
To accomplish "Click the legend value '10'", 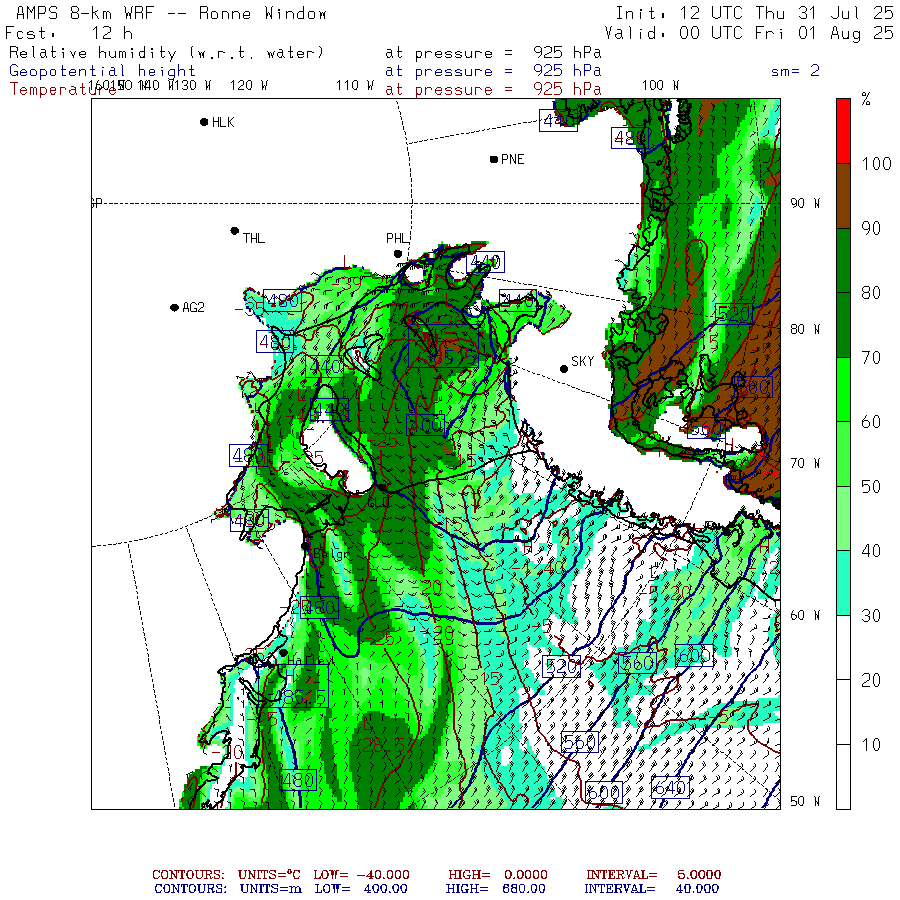I will [x=871, y=744].
